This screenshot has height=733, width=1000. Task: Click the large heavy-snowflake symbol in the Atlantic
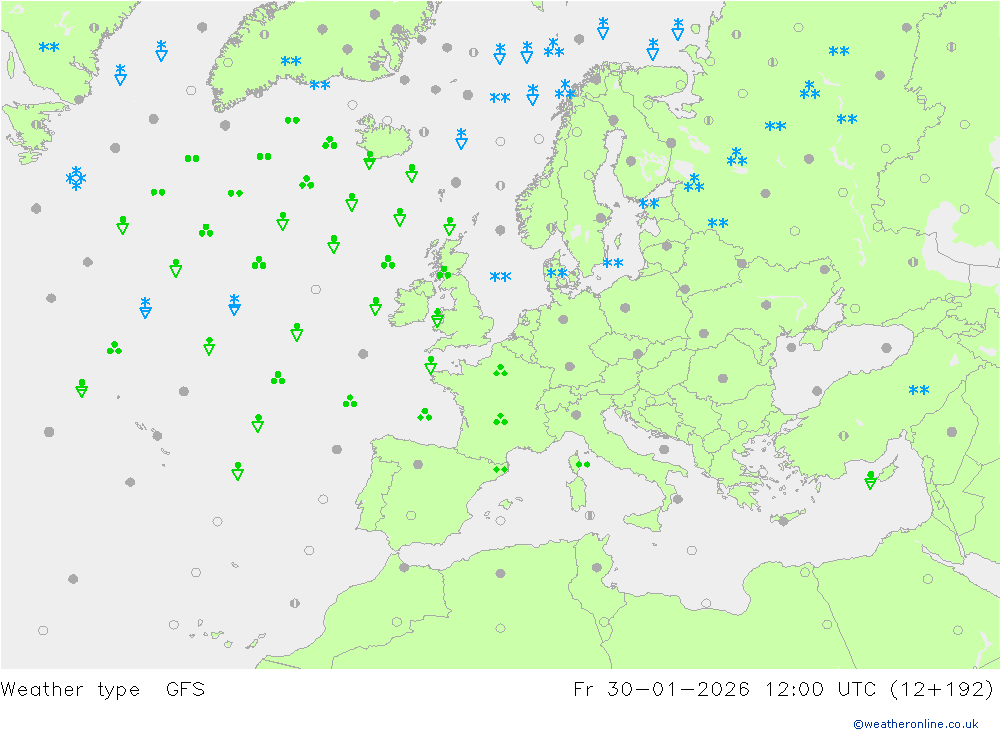click(76, 179)
